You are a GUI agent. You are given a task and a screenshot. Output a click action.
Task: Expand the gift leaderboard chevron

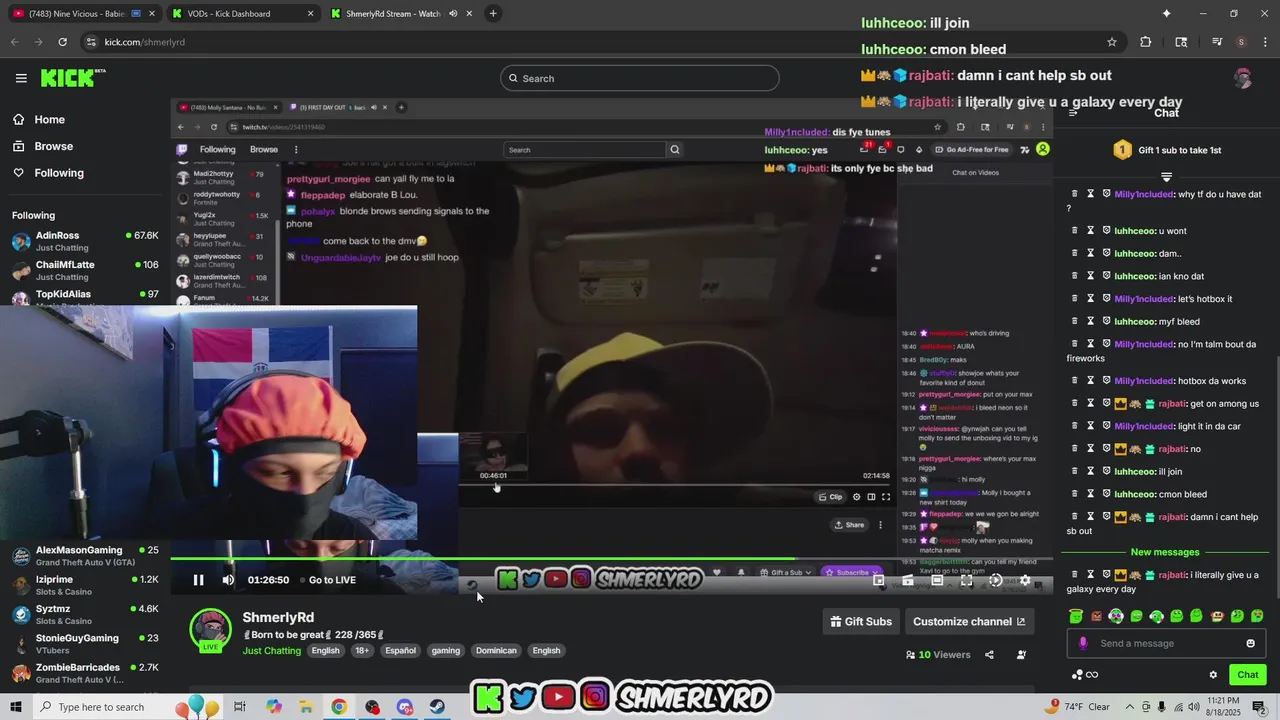[x=1166, y=177]
